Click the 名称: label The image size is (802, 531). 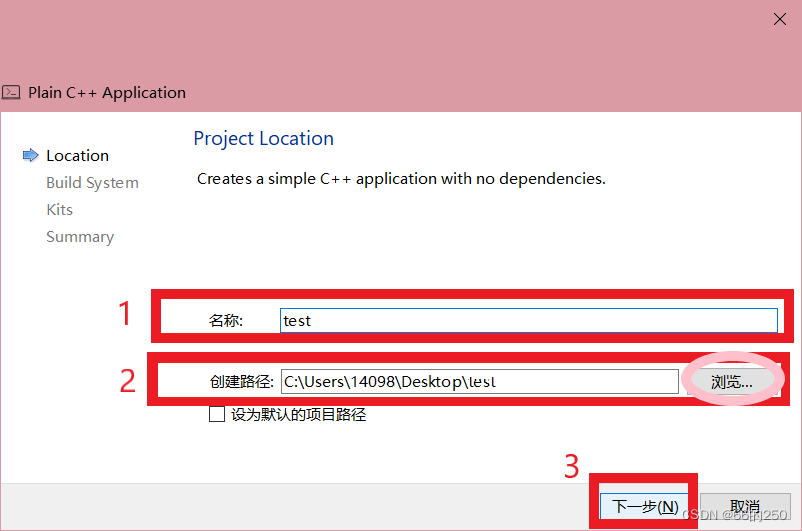226,321
